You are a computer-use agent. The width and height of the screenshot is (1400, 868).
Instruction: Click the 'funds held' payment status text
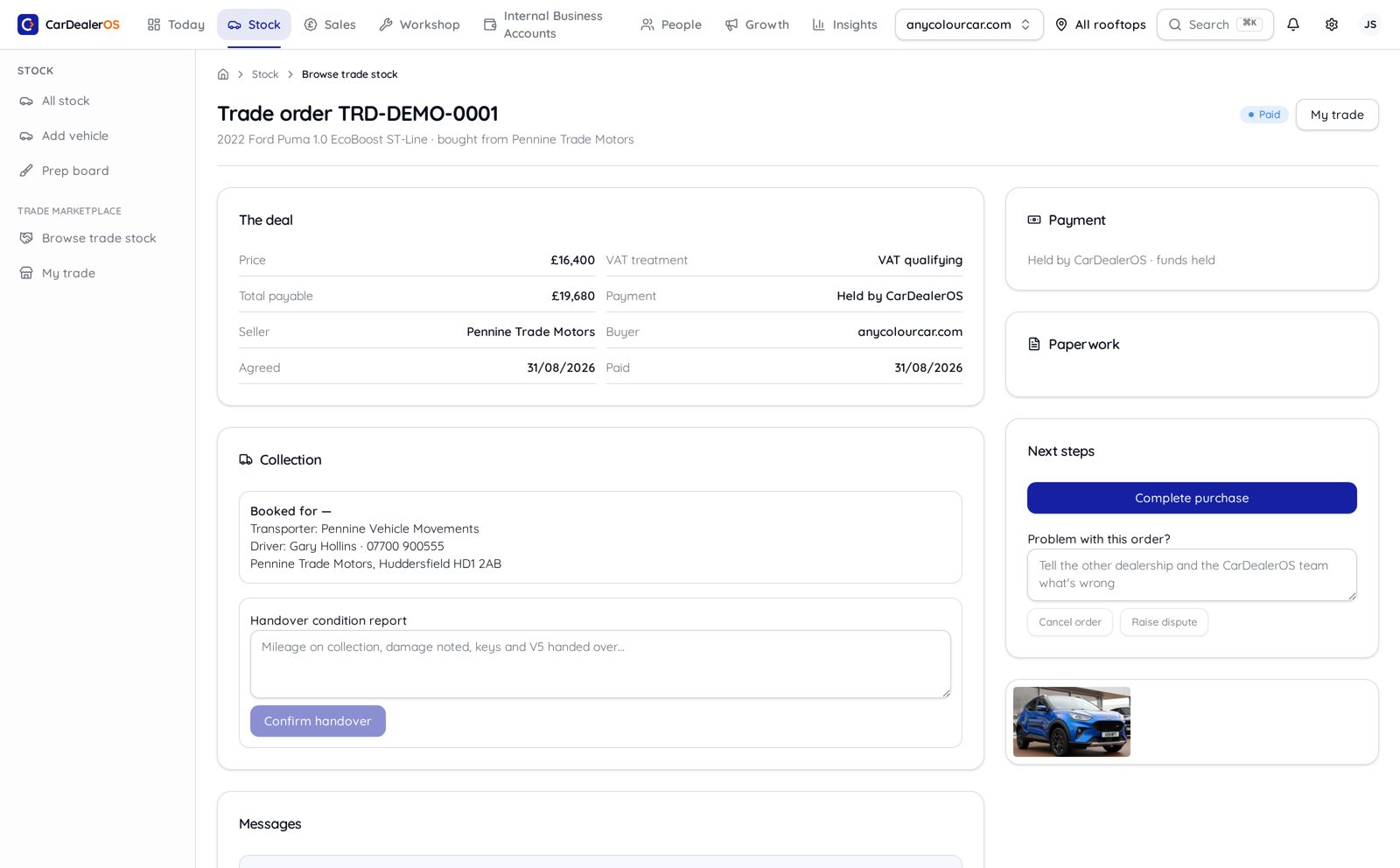click(1186, 260)
